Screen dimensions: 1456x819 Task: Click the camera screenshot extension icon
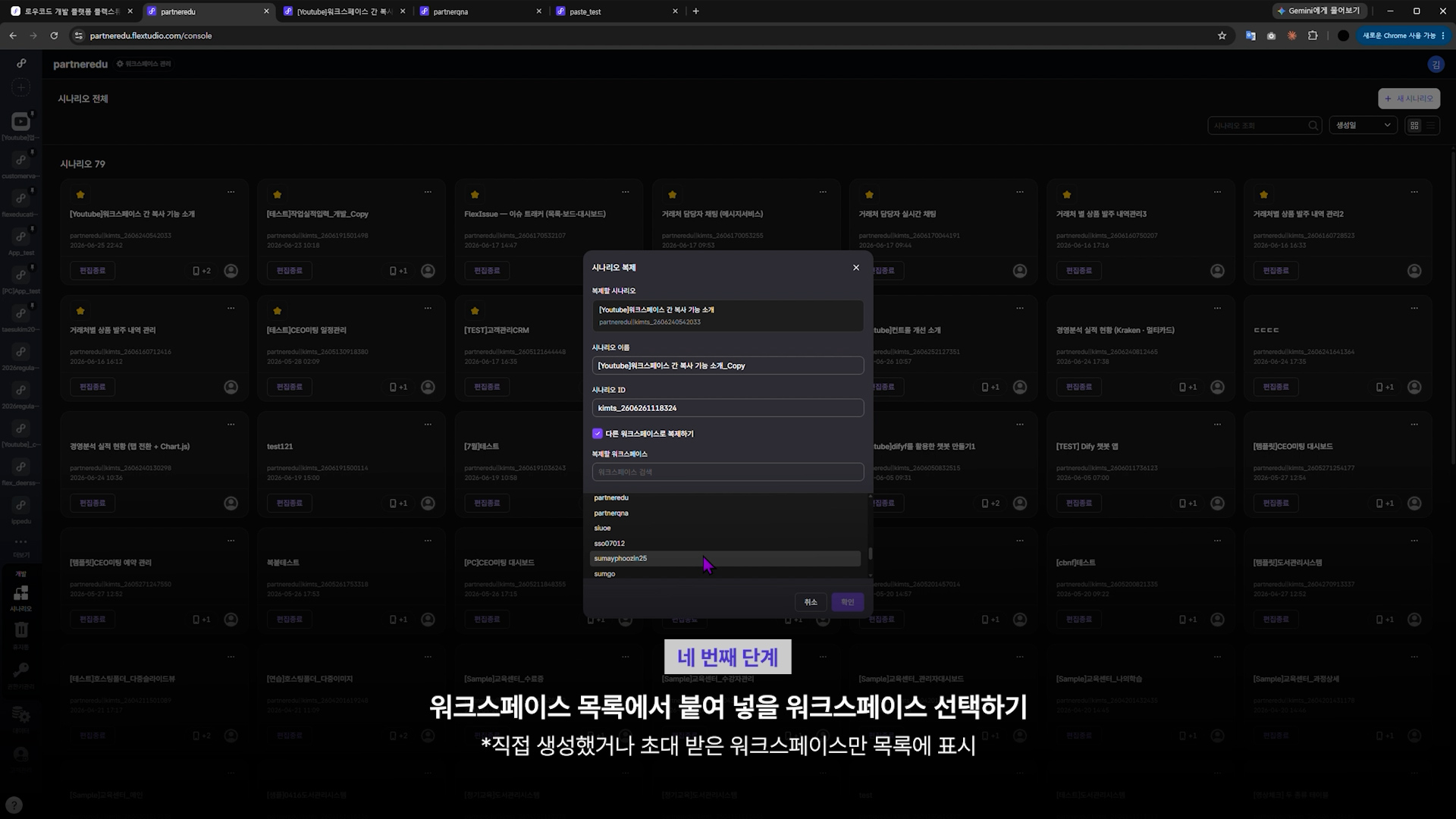click(x=1271, y=36)
